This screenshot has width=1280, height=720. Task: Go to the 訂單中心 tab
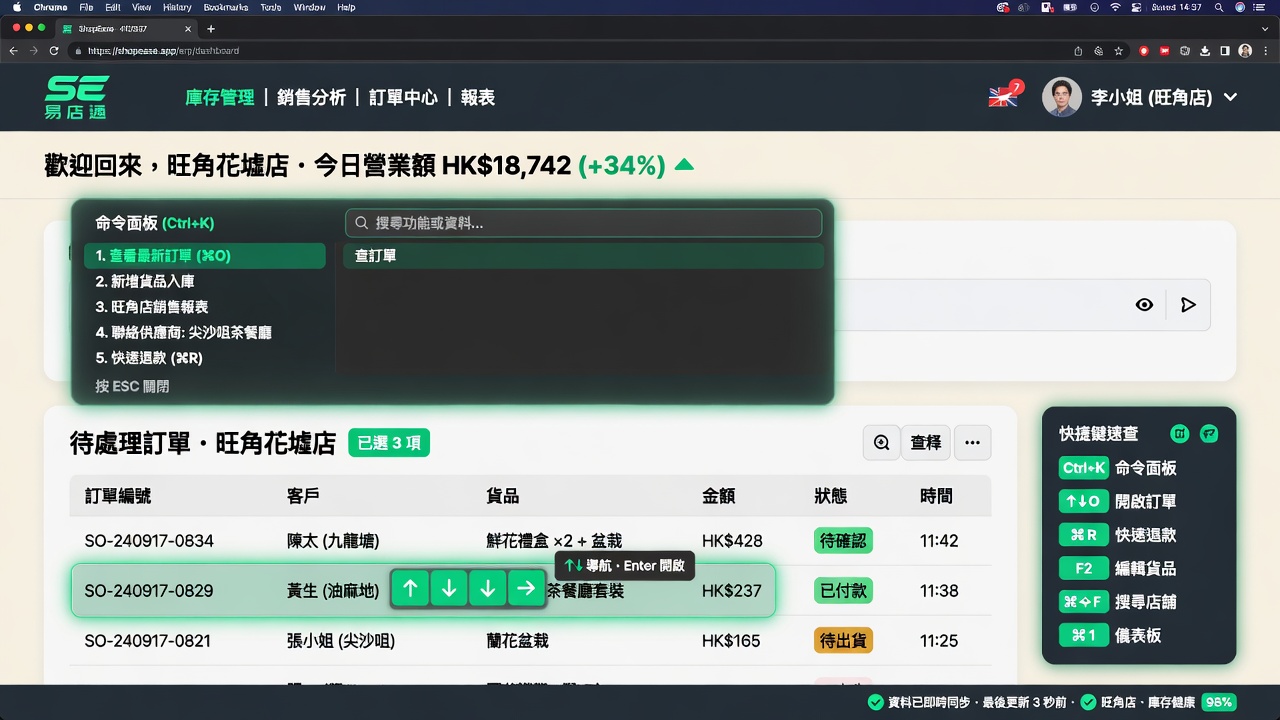click(403, 97)
